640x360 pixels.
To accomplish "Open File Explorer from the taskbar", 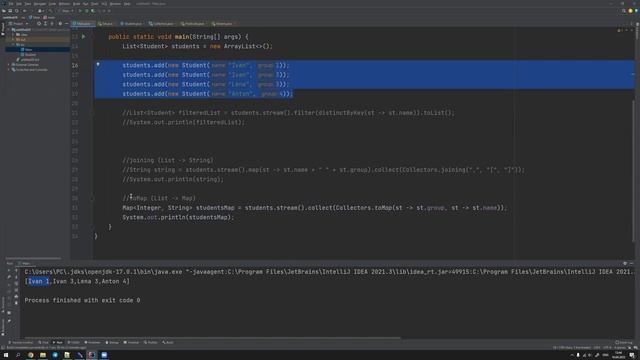I will click(43, 355).
